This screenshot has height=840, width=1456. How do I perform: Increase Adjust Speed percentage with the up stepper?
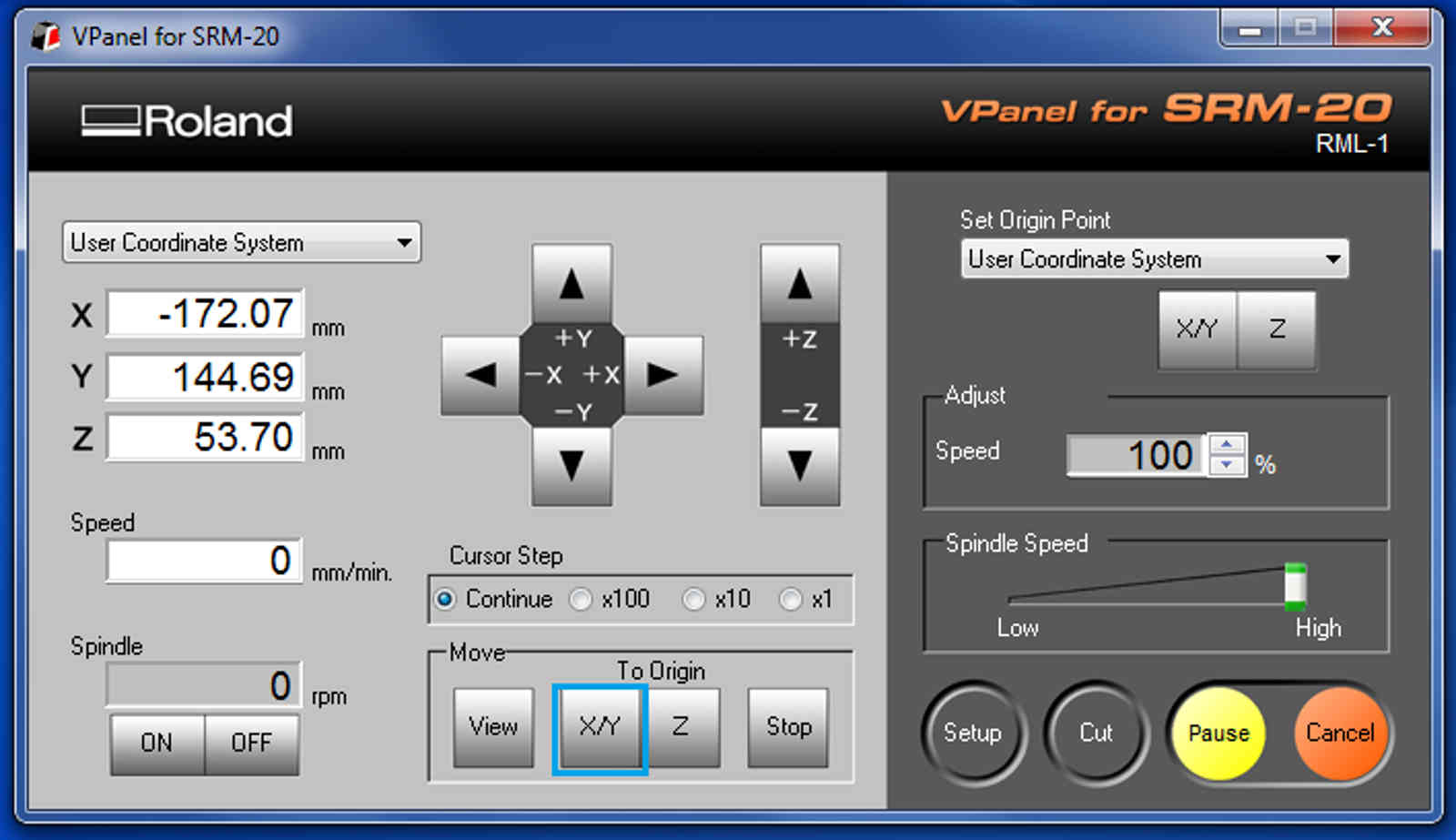[x=1228, y=444]
